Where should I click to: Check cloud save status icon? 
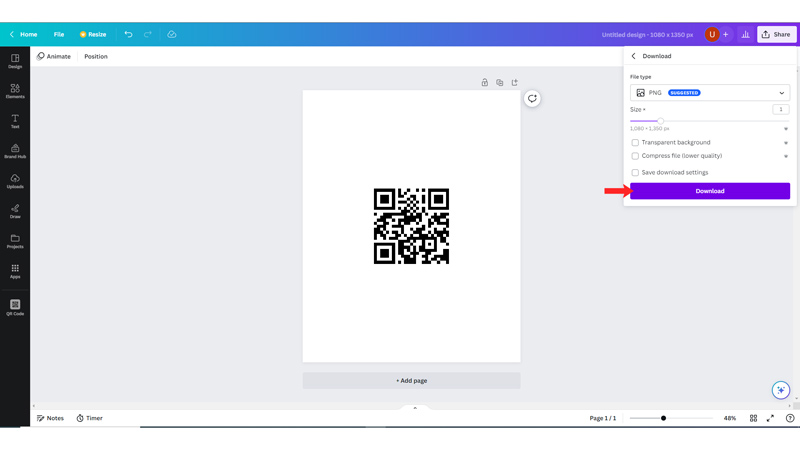pyautogui.click(x=171, y=34)
